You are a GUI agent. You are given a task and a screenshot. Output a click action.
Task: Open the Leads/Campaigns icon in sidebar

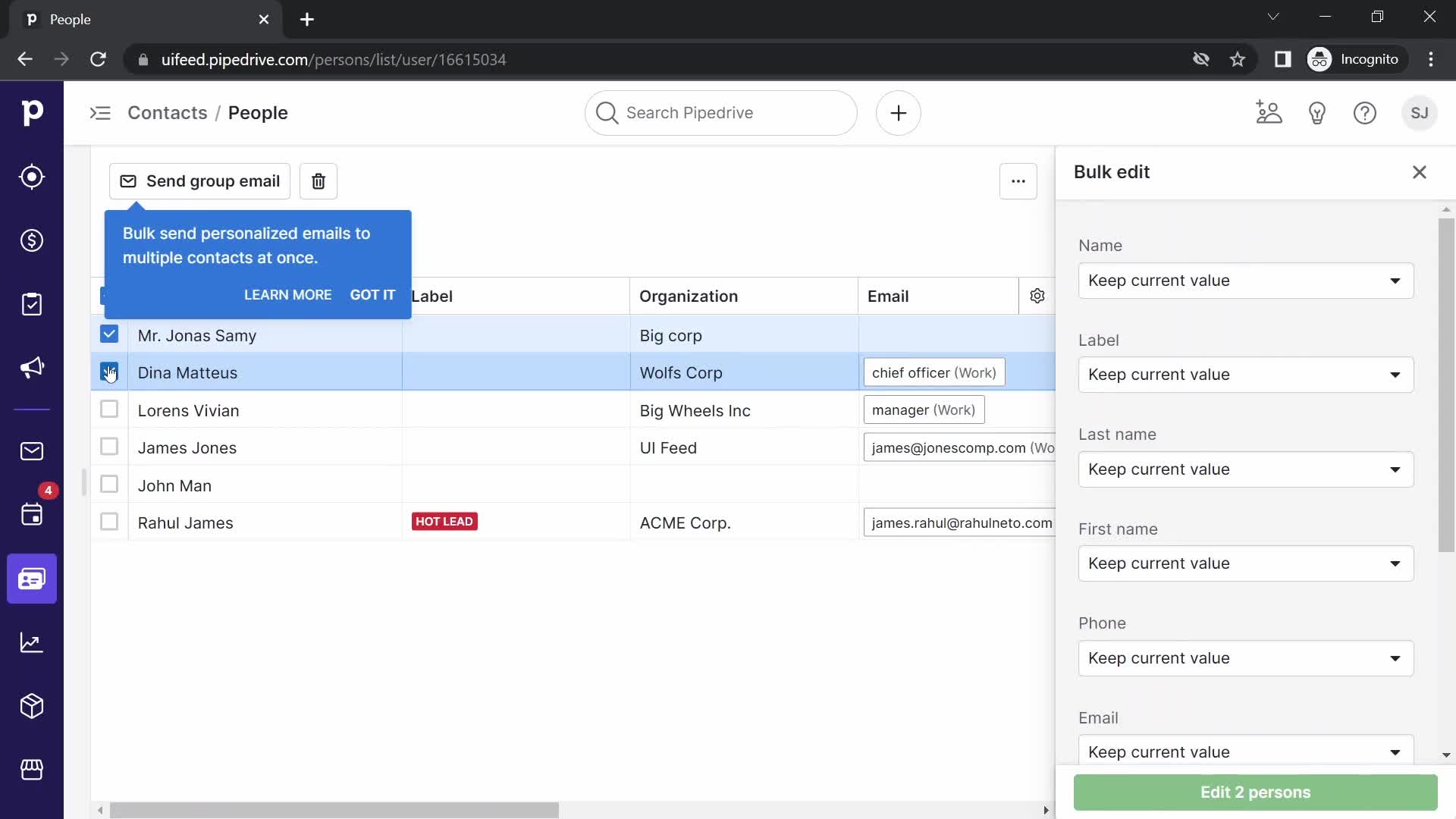pyautogui.click(x=31, y=368)
